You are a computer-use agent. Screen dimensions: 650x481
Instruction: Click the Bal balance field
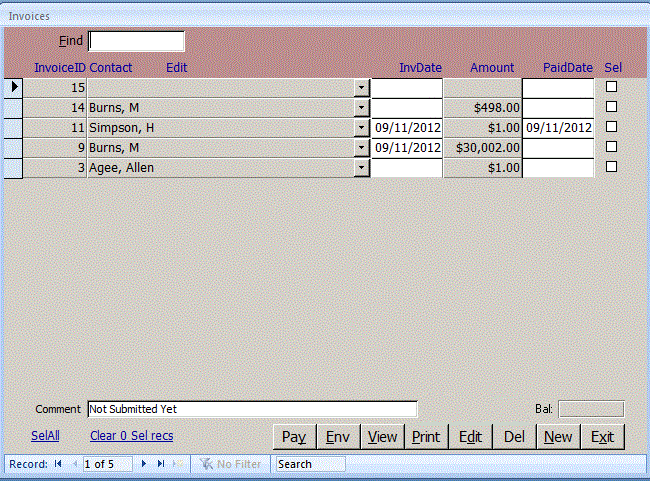[591, 409]
